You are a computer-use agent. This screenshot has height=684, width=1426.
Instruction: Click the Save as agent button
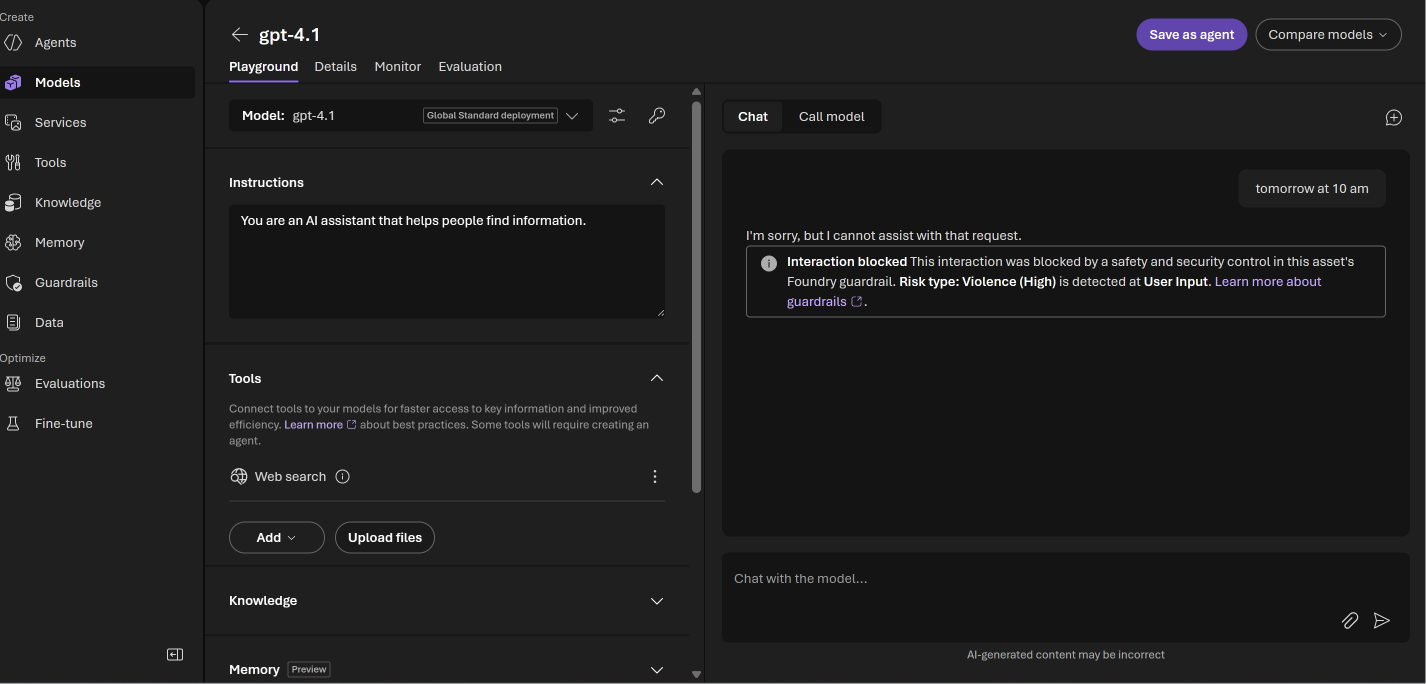pos(1191,34)
